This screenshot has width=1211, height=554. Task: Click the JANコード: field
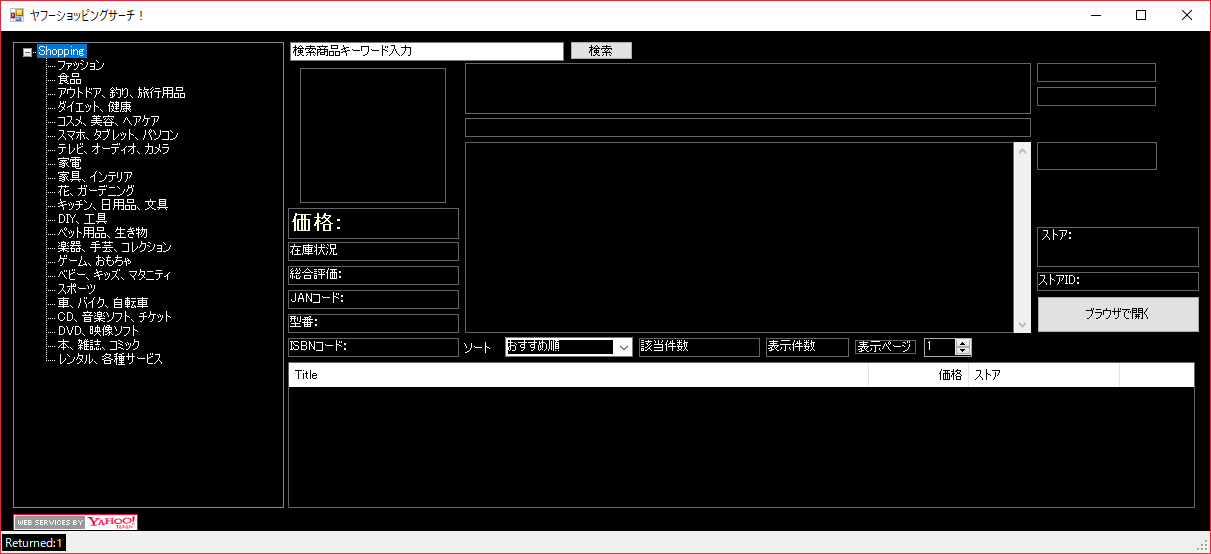pyautogui.click(x=373, y=299)
